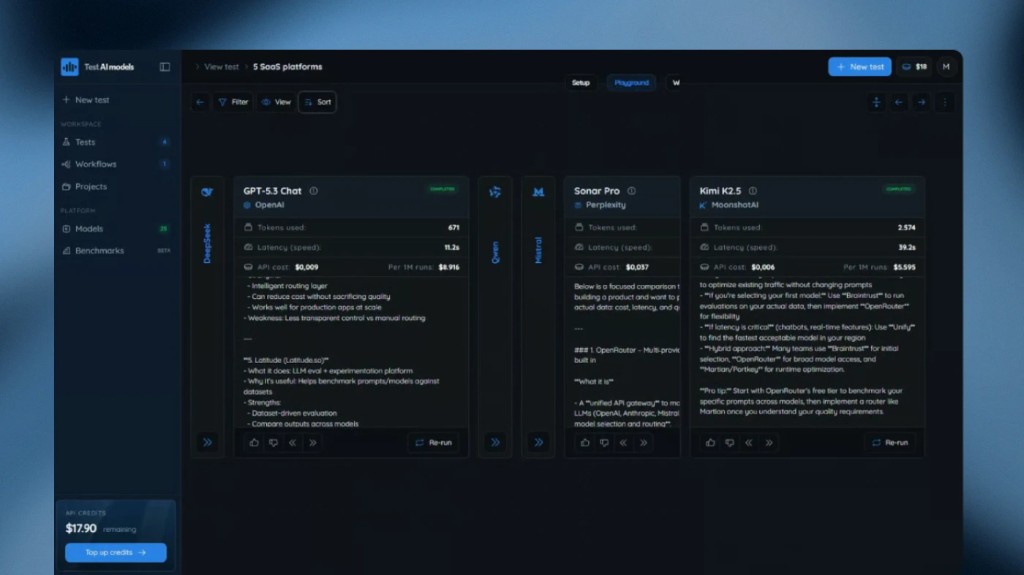This screenshot has height=575, width=1024.
Task: Open Benchmarks platform item
Action: click(x=115, y=251)
